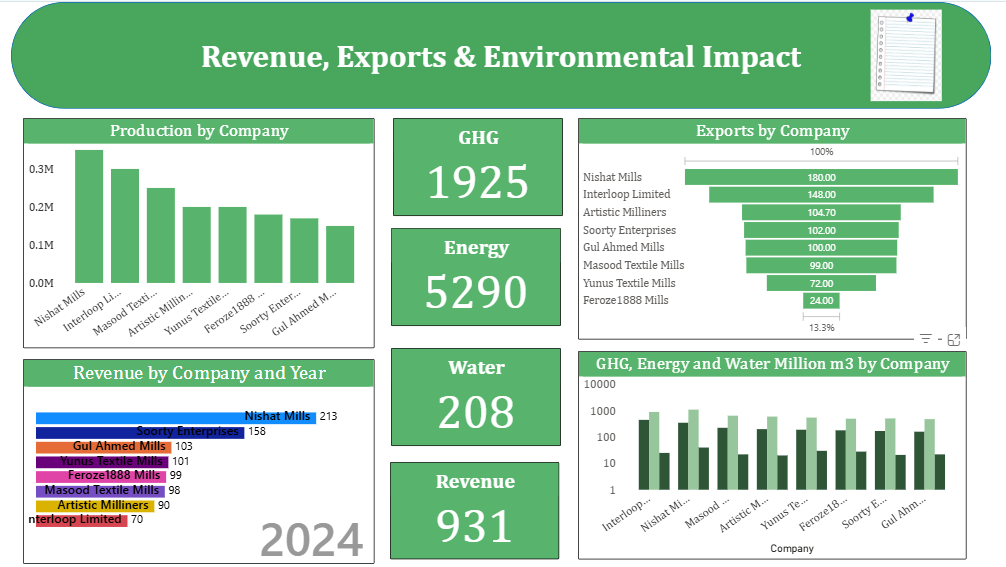Click Nishat Mills 213 revenue bar

click(175, 417)
